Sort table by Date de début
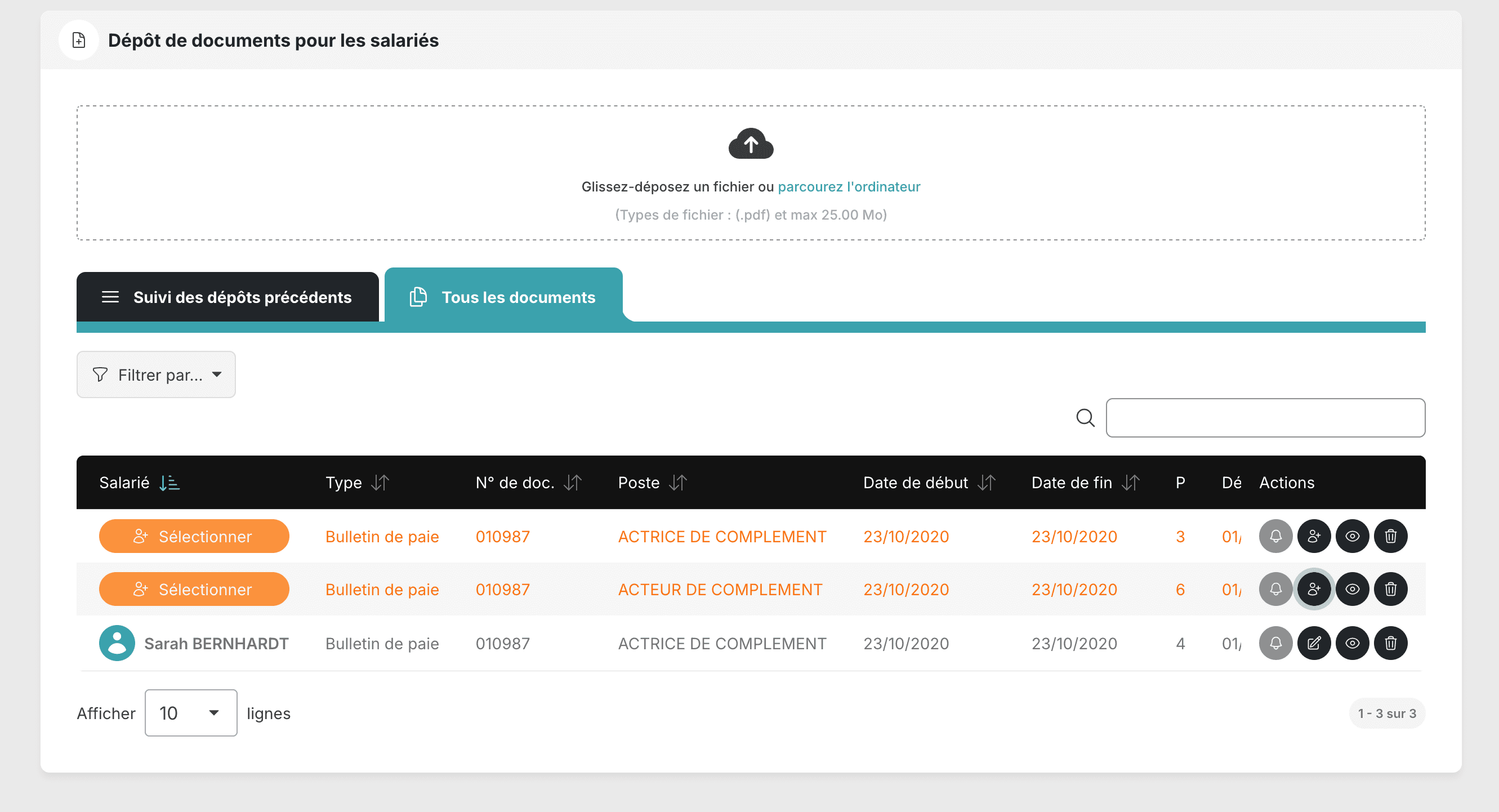The height and width of the screenshot is (812, 1499). (x=987, y=483)
